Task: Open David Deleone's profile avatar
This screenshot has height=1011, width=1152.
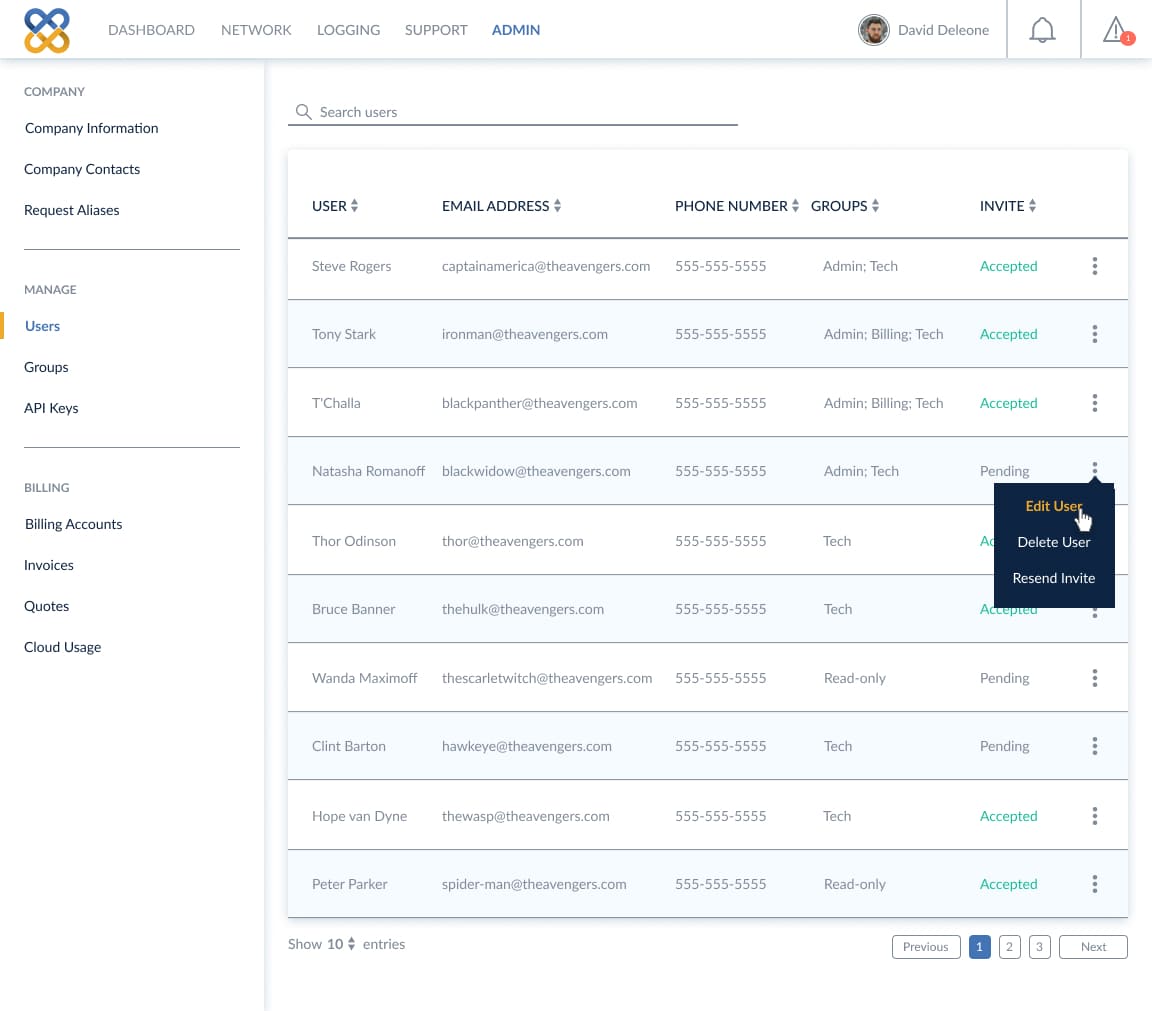Action: point(874,30)
